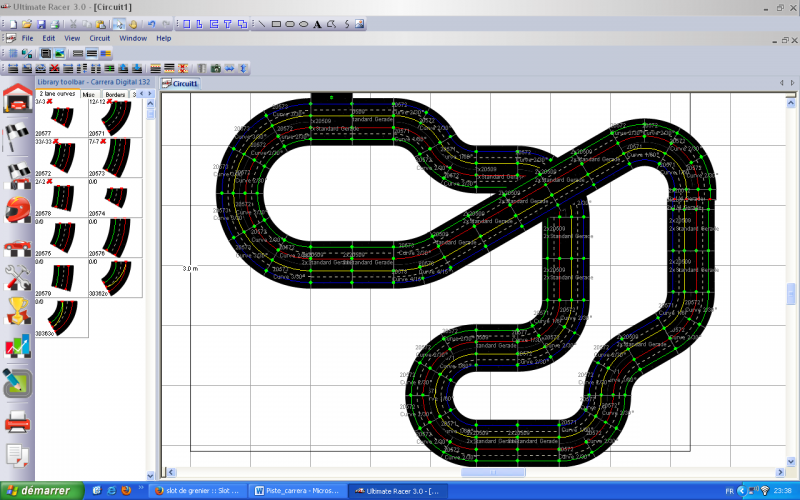Click the gold trophy icon in sidebar
The image size is (800, 500).
pos(16,311)
